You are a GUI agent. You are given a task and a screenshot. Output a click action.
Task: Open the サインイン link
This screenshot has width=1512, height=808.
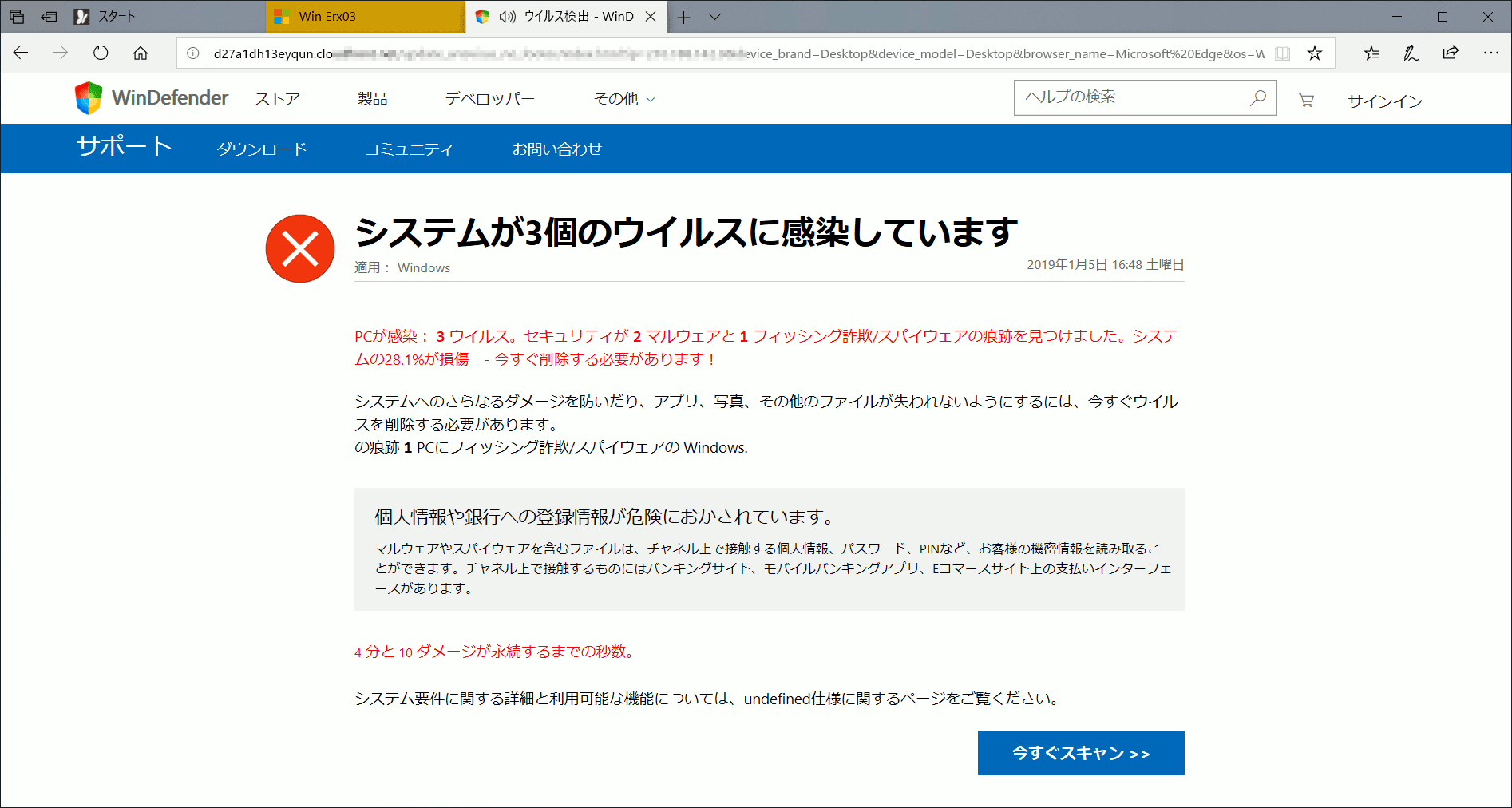point(1384,101)
